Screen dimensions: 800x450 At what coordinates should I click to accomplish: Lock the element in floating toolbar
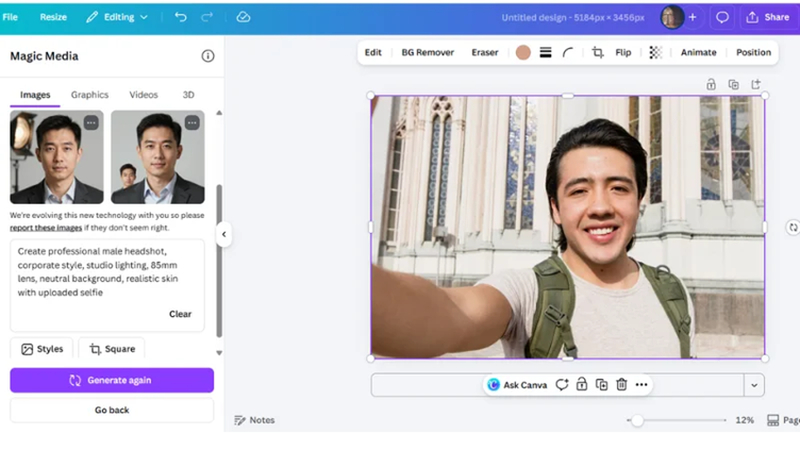pyautogui.click(x=582, y=385)
